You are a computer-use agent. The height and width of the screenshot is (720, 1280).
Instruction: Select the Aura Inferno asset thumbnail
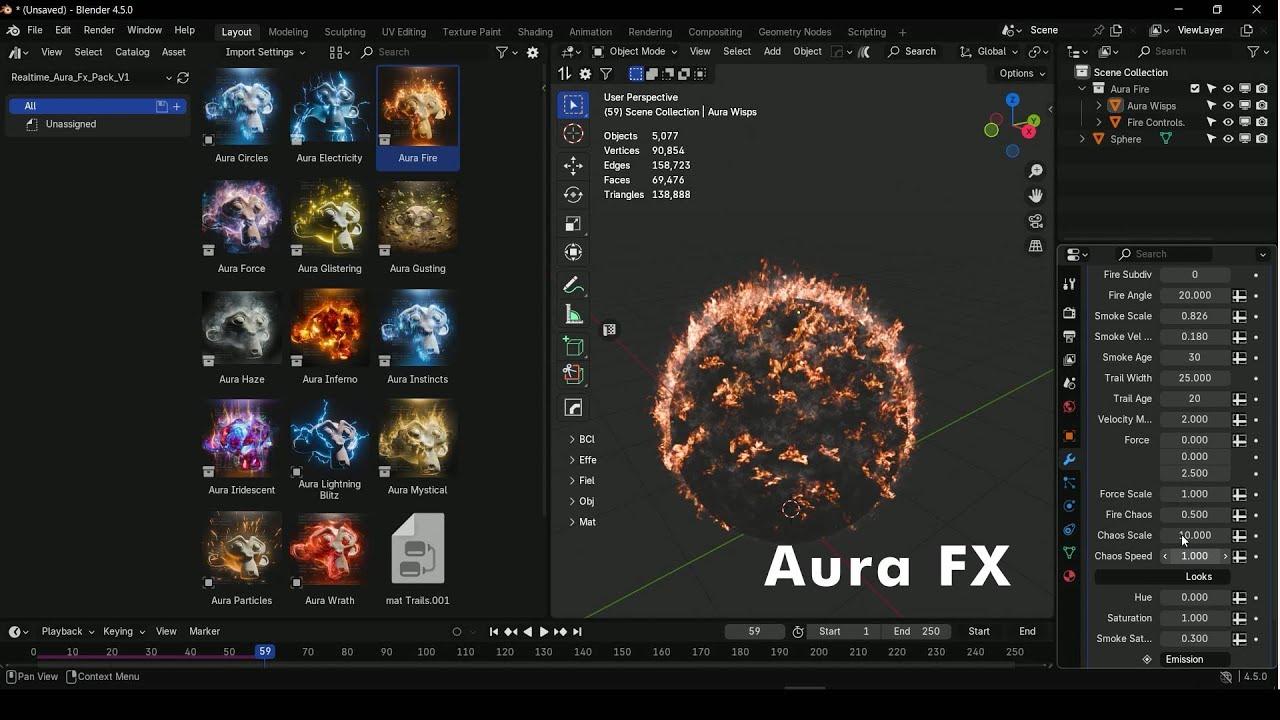tap(330, 337)
